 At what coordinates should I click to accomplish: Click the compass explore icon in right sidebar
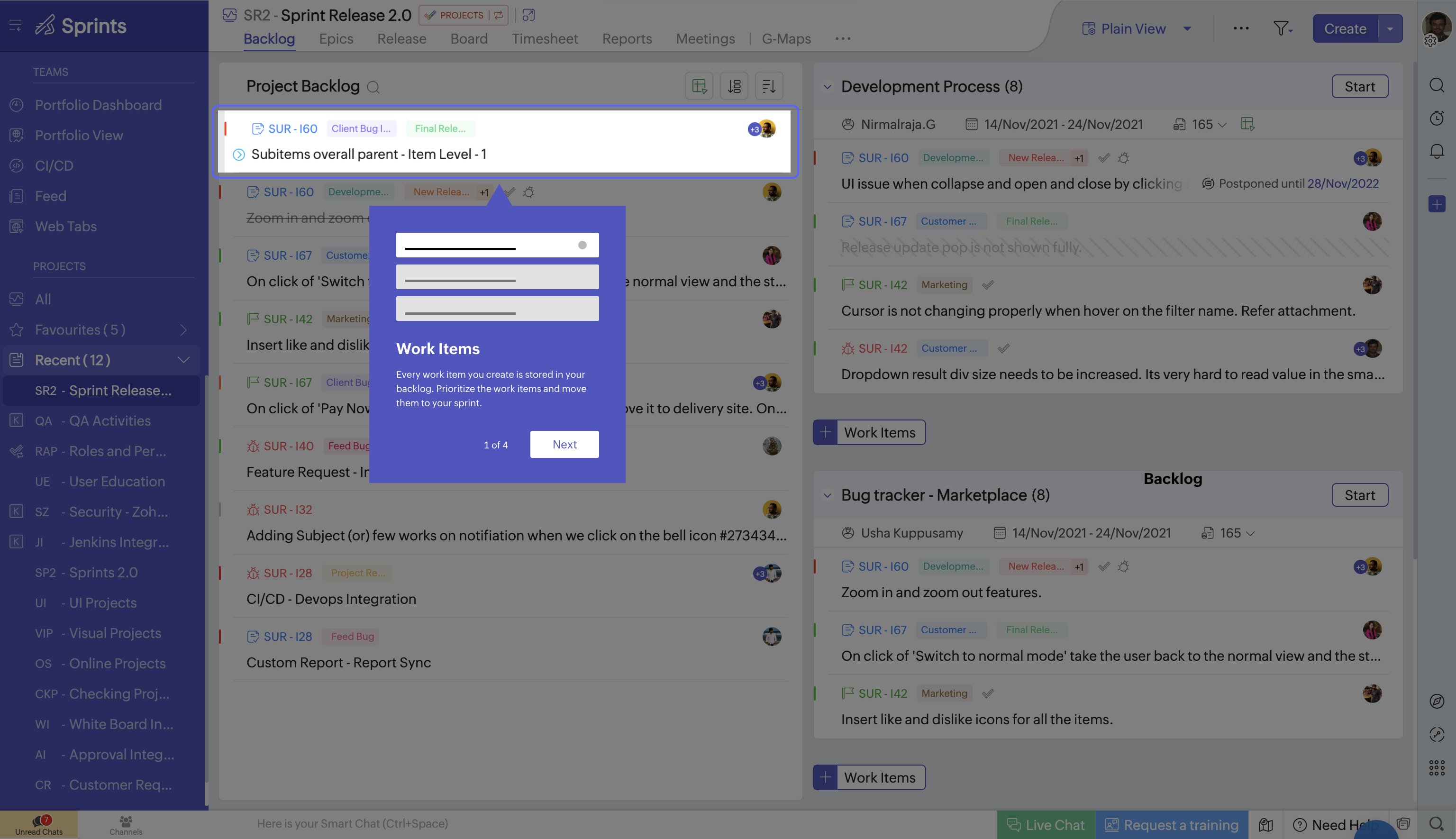(x=1437, y=701)
